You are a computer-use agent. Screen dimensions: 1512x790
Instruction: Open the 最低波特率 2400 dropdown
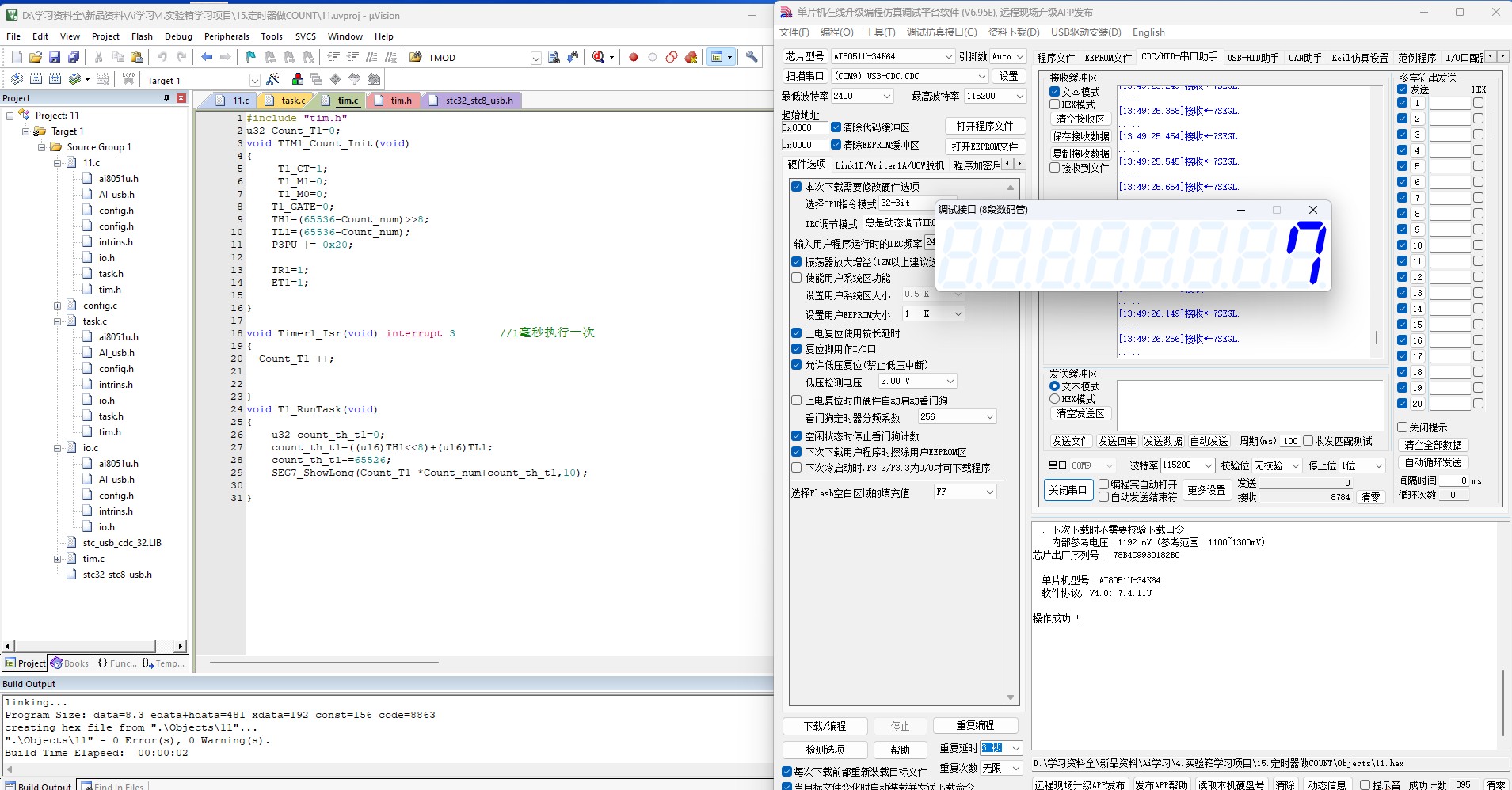pos(886,96)
